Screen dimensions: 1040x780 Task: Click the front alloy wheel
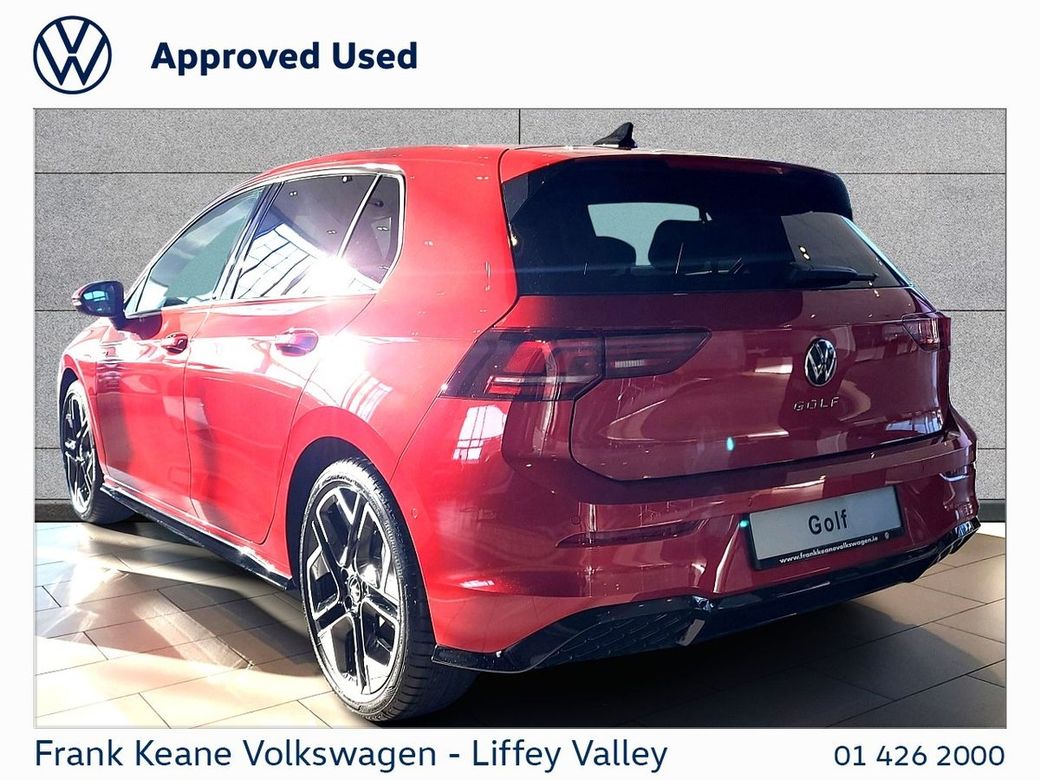(80, 452)
